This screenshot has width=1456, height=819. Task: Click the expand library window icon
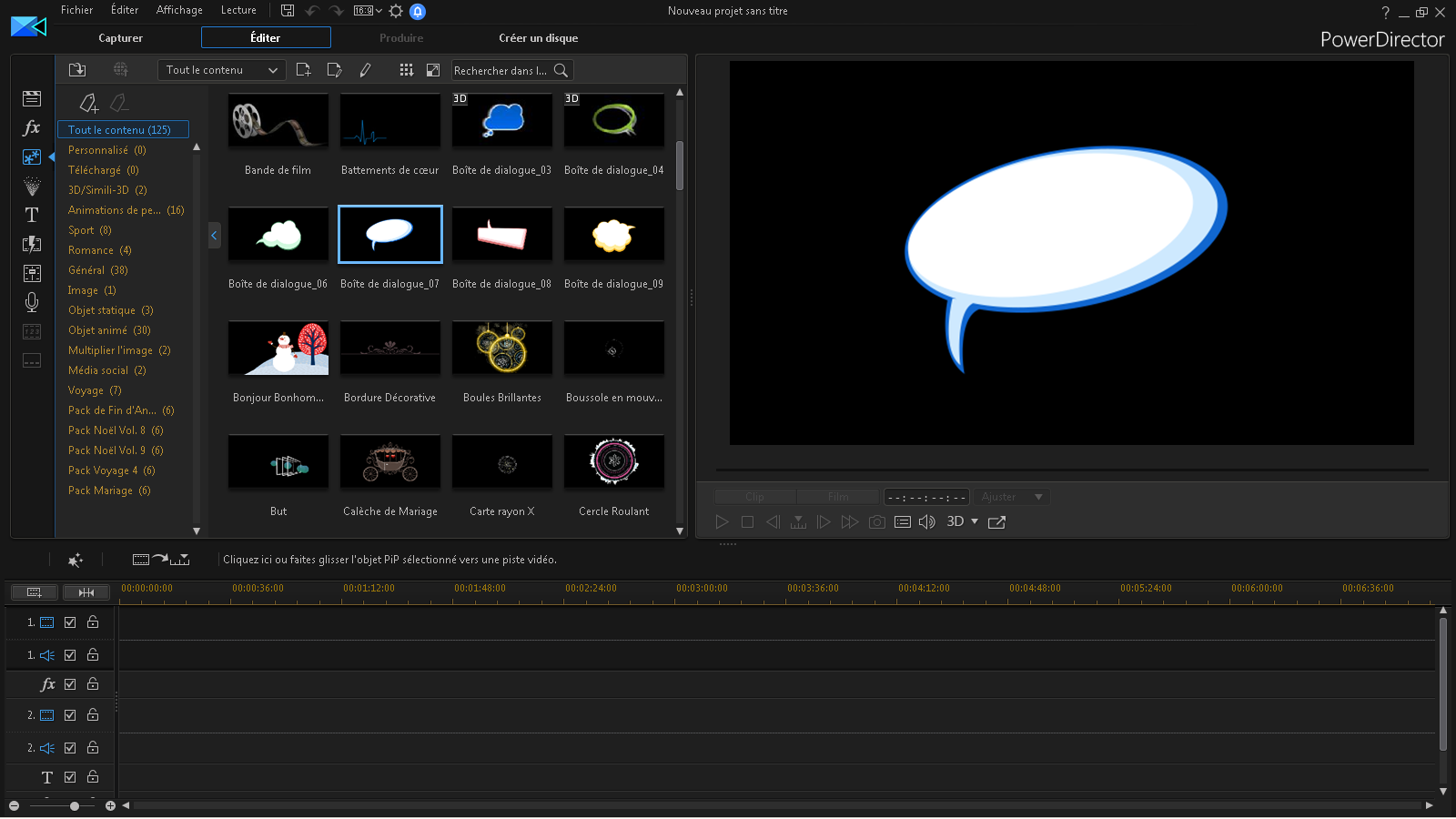tap(433, 70)
